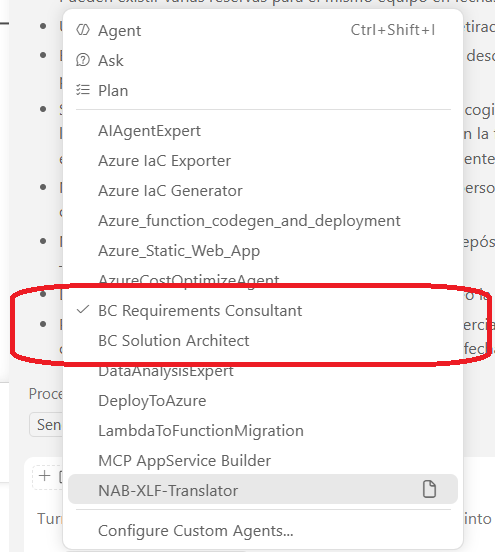This screenshot has height=552, width=495.
Task: Select the Agent mode entry
Action: (x=263, y=30)
